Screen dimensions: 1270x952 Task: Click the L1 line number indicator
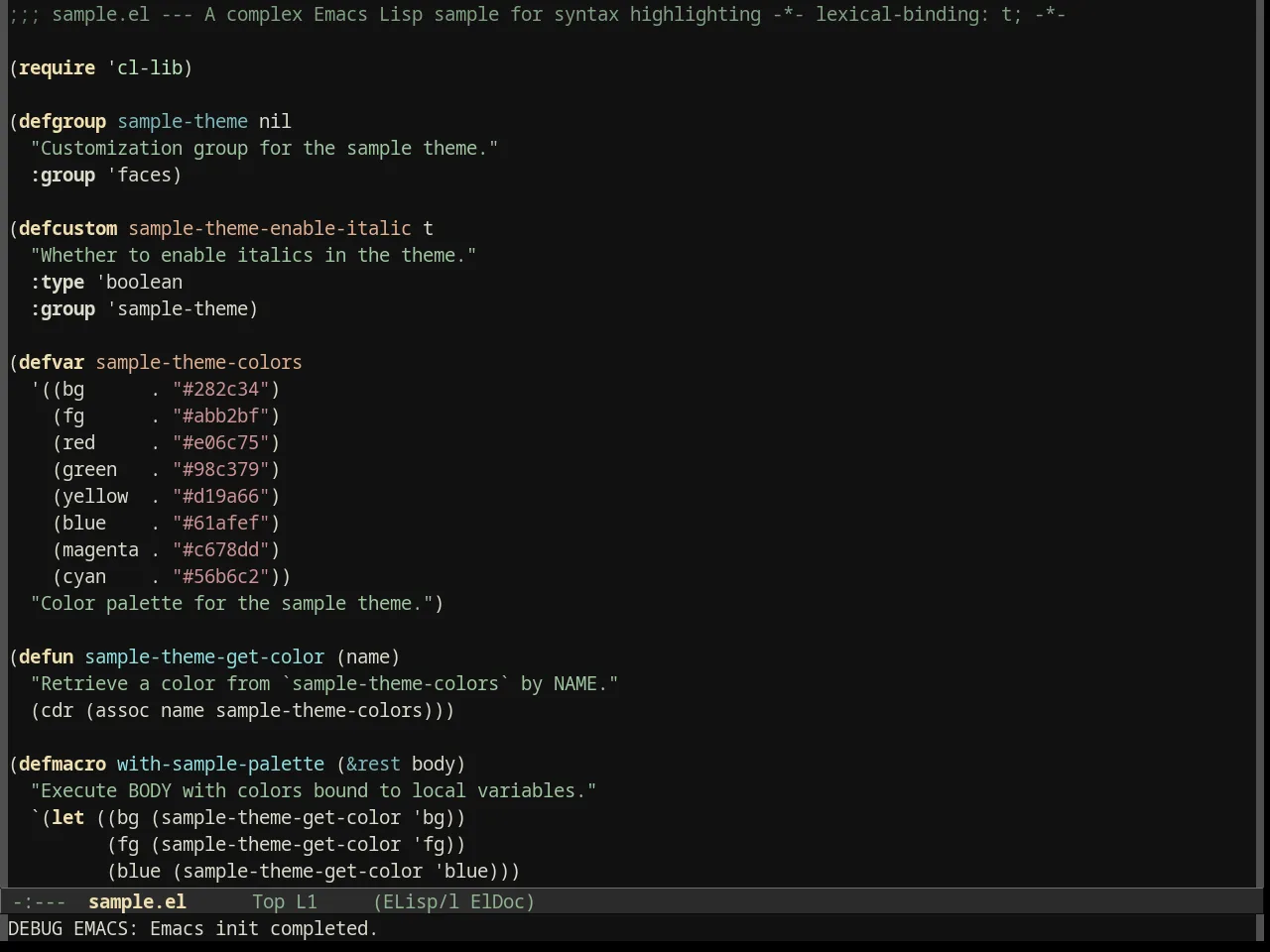(307, 901)
